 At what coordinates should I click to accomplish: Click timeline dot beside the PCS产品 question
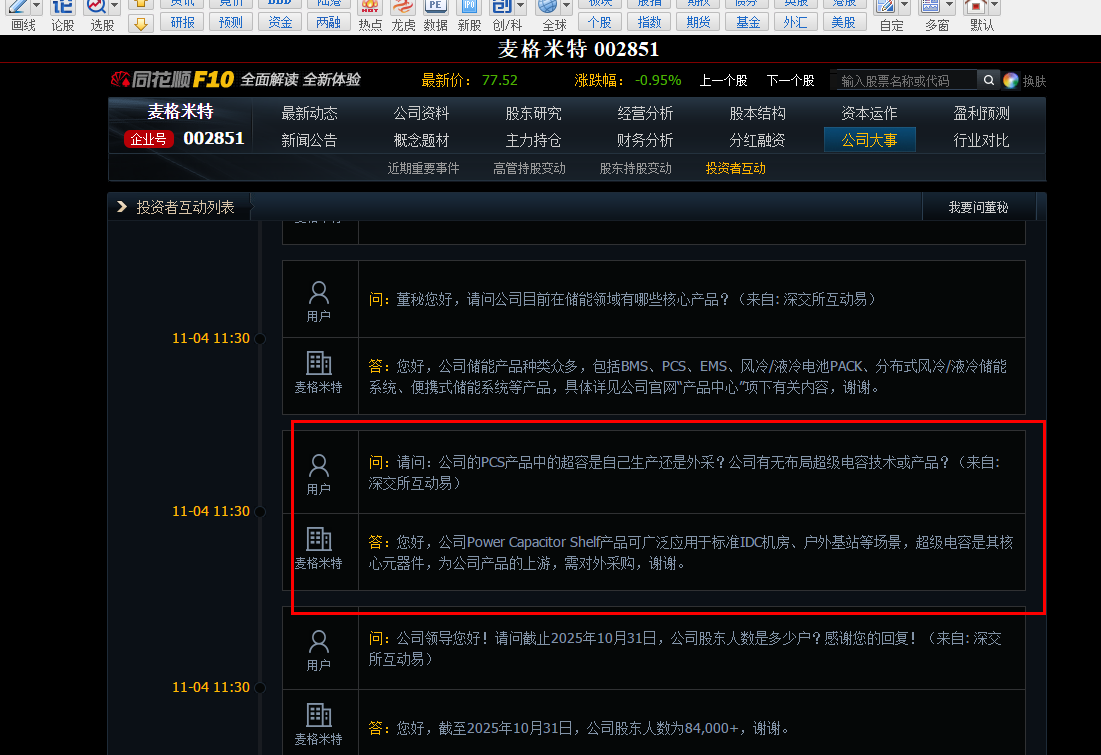tap(260, 511)
